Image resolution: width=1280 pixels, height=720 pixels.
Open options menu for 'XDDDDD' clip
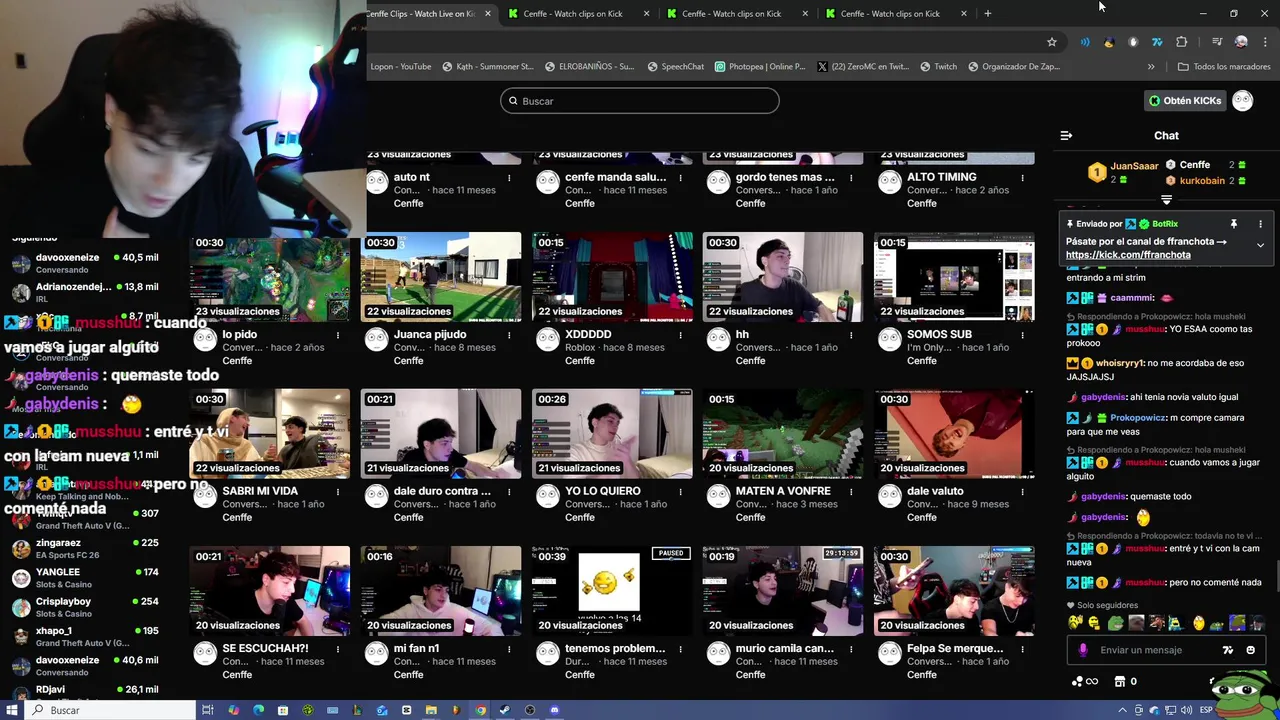coord(680,335)
